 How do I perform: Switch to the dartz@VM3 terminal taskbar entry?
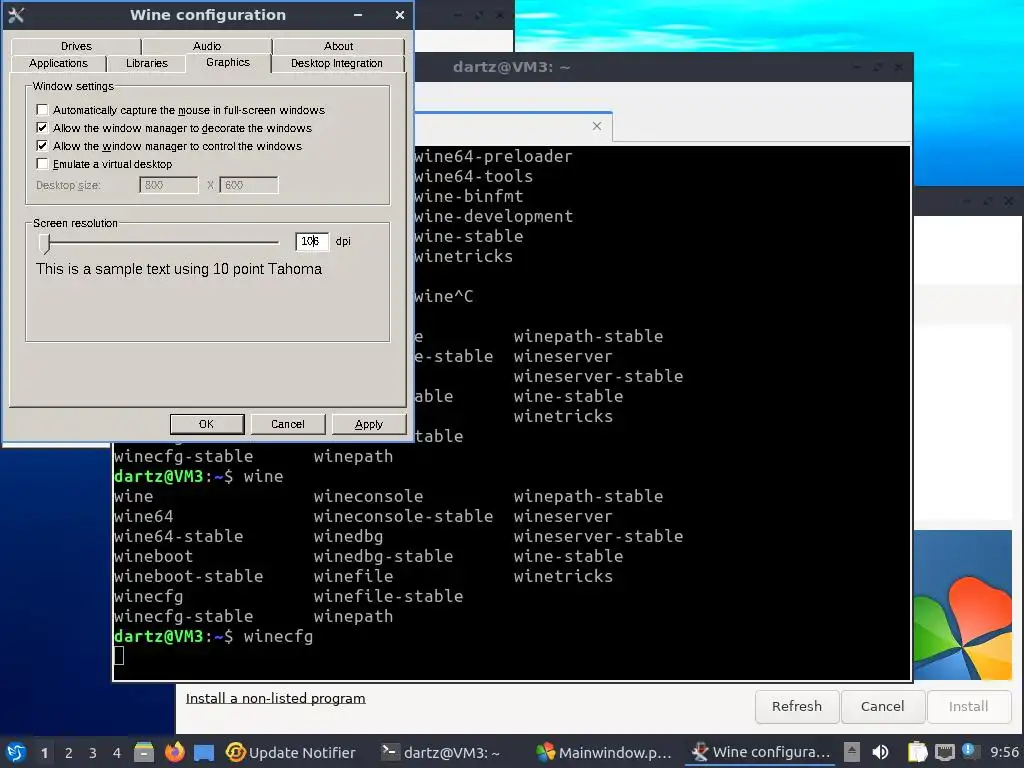pos(441,752)
